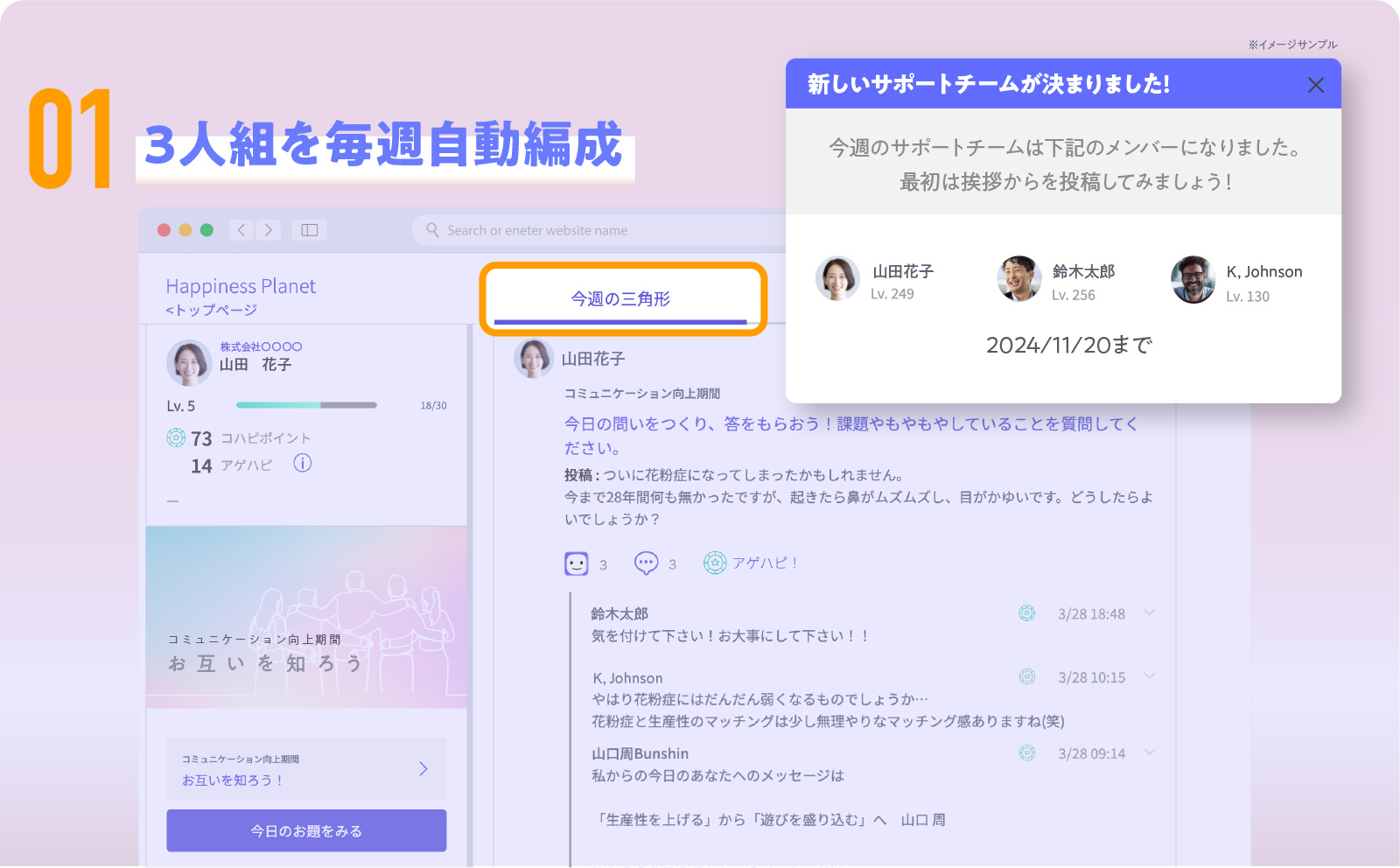The image size is (1400, 868).
Task: Click badge icon on 鈴木太郎's reply
Action: [1026, 613]
